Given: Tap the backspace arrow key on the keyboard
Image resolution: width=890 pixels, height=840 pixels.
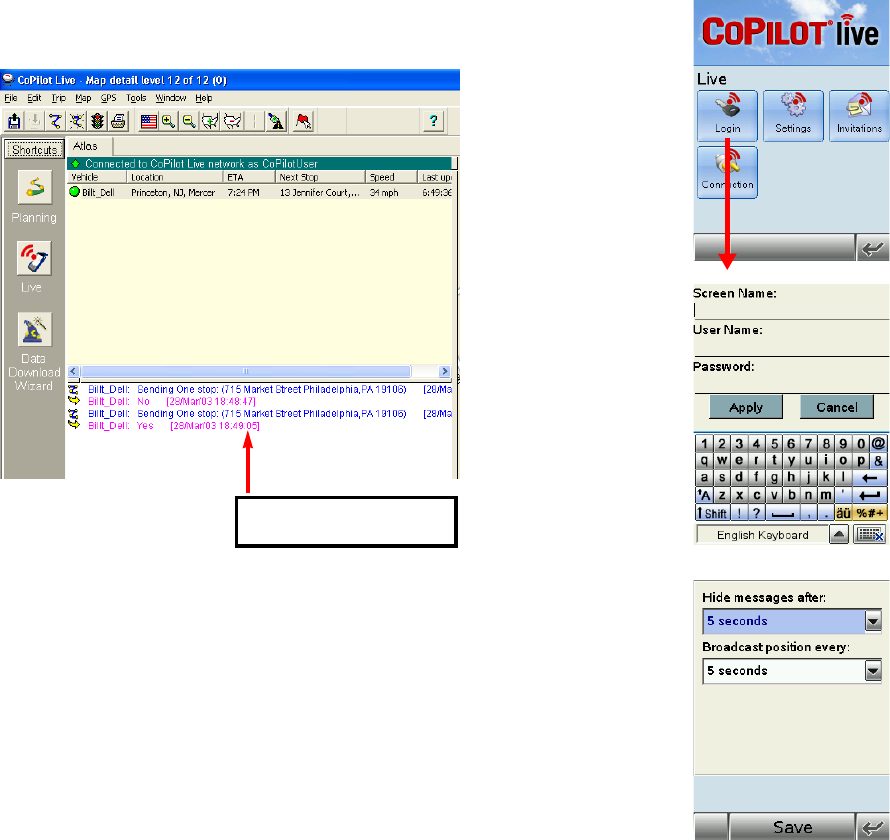Looking at the screenshot, I should [x=870, y=478].
